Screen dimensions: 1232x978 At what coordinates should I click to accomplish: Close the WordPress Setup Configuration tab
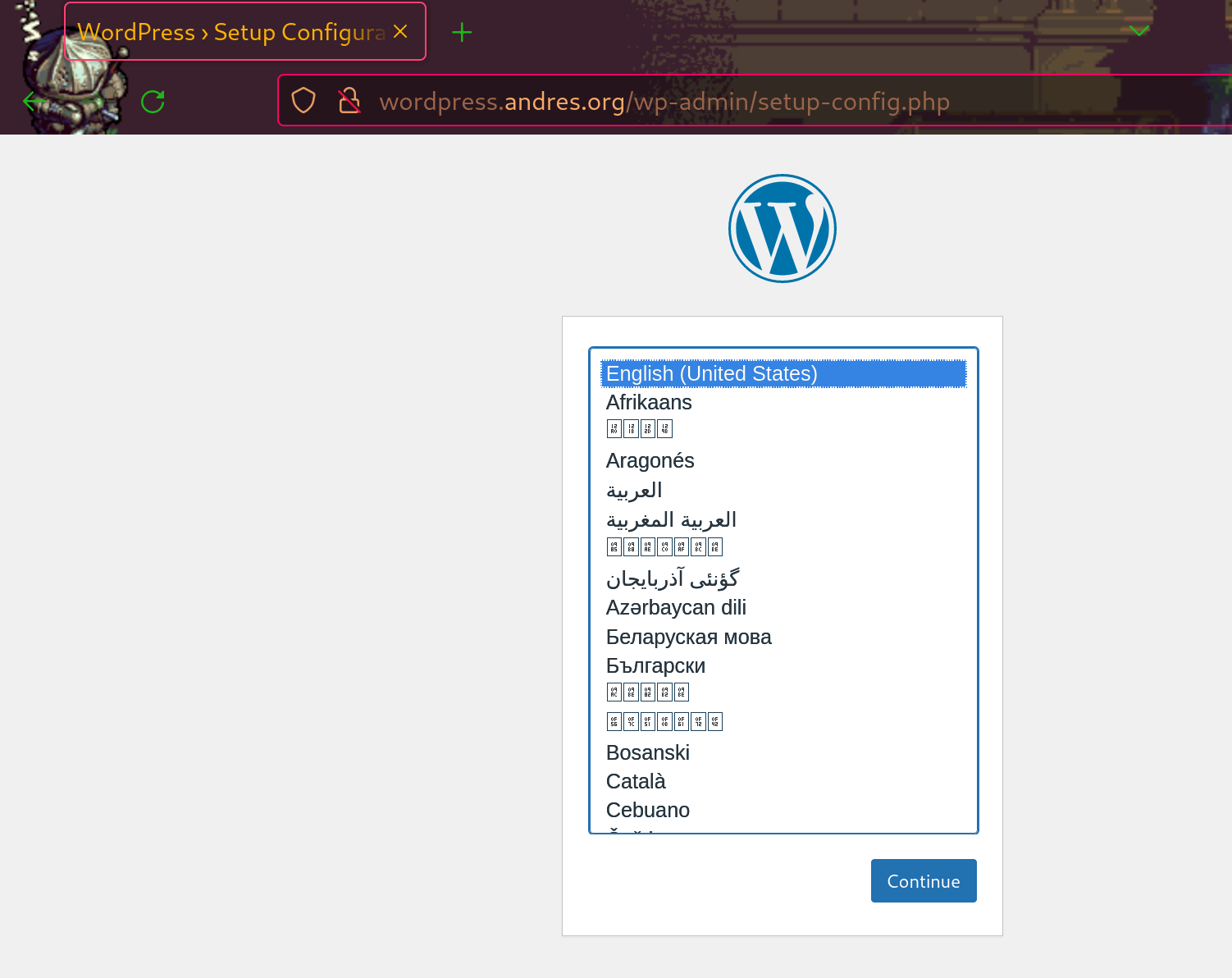pyautogui.click(x=400, y=31)
